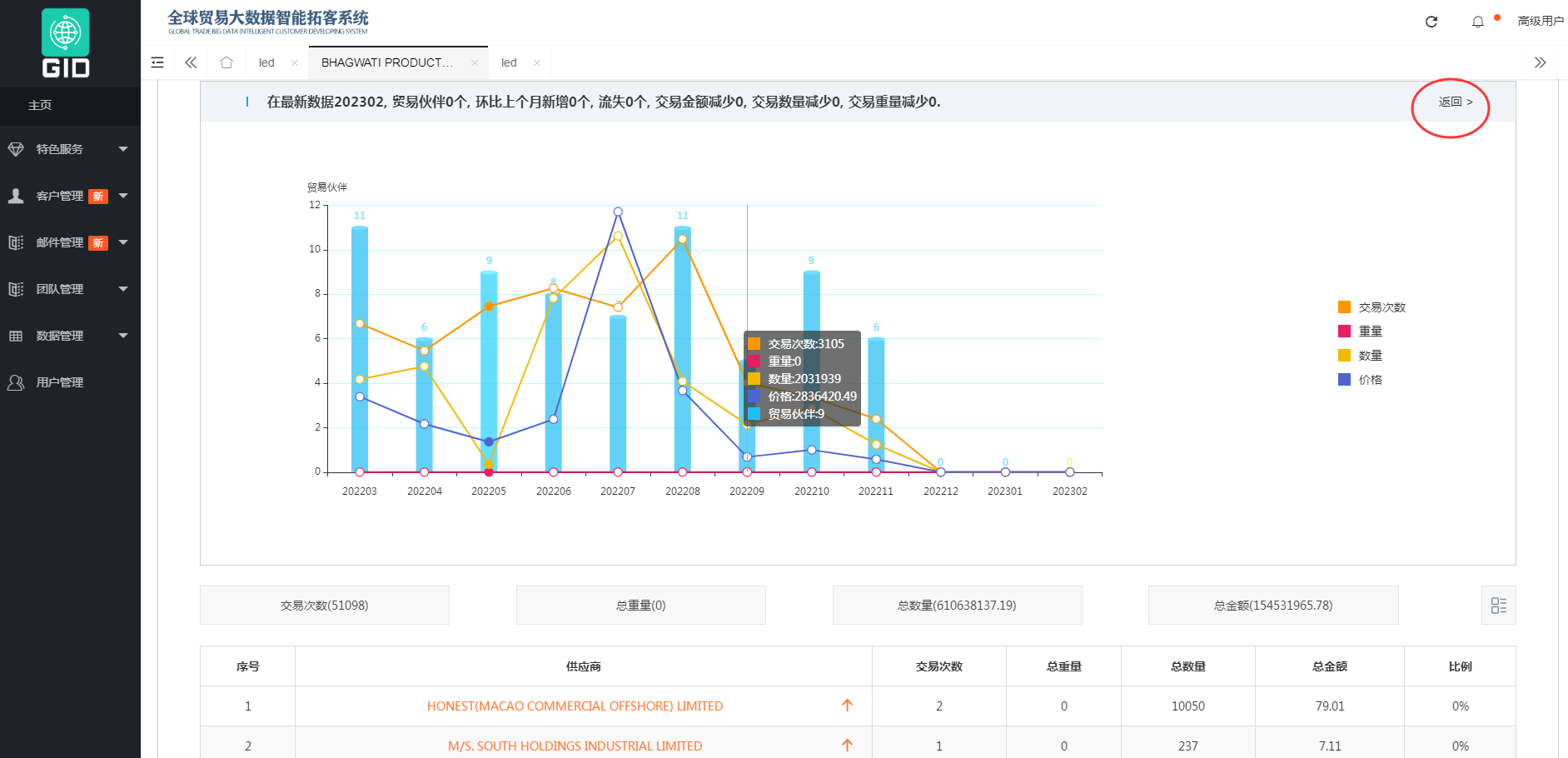Click the 新 badge beside 邮件管理
Viewport: 1568px width, 758px height.
(x=98, y=243)
